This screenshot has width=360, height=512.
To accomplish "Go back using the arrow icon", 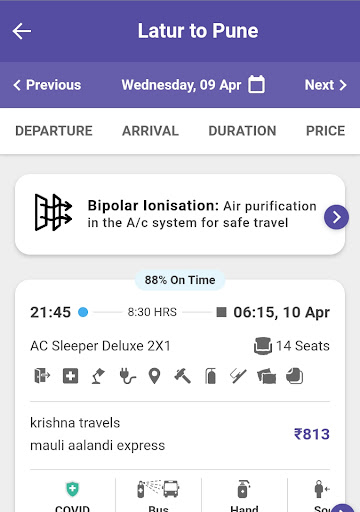I will 22,31.
